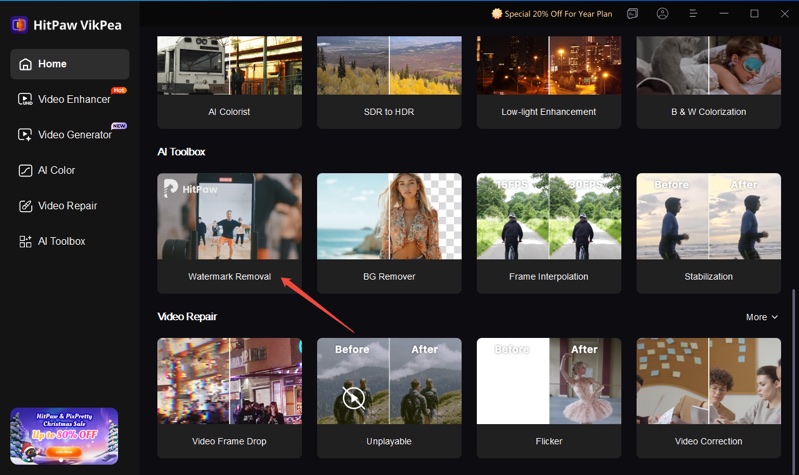
Task: Expand the More dropdown in Video Repair
Action: click(762, 317)
